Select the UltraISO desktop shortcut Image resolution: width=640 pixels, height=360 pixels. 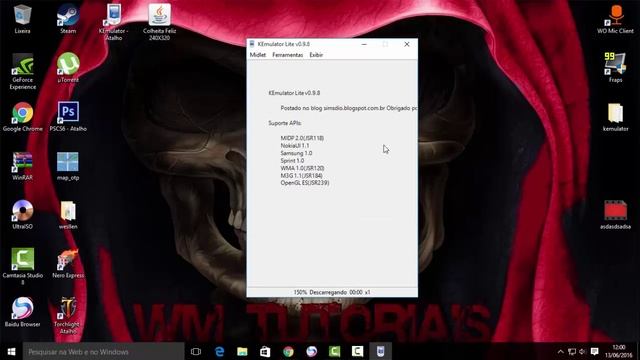tap(22, 215)
